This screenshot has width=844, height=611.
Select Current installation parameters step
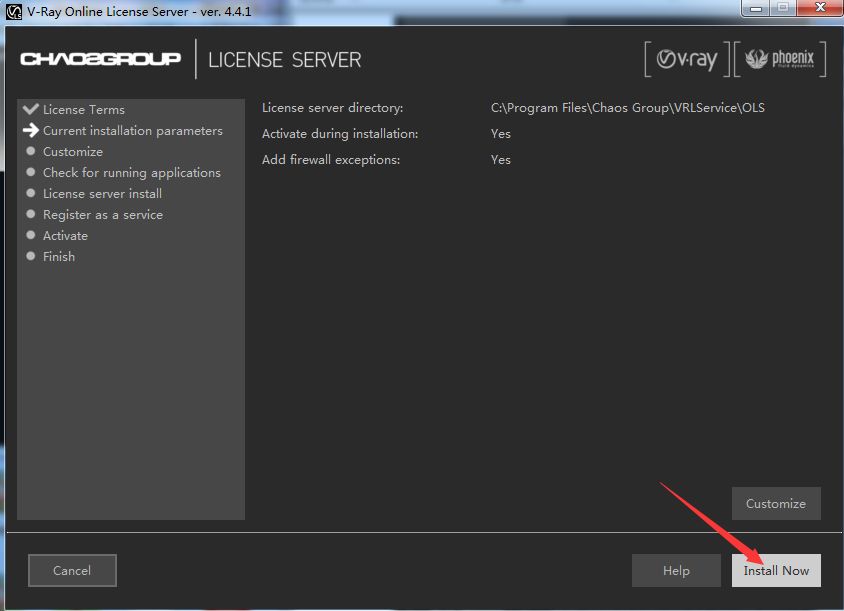132,130
